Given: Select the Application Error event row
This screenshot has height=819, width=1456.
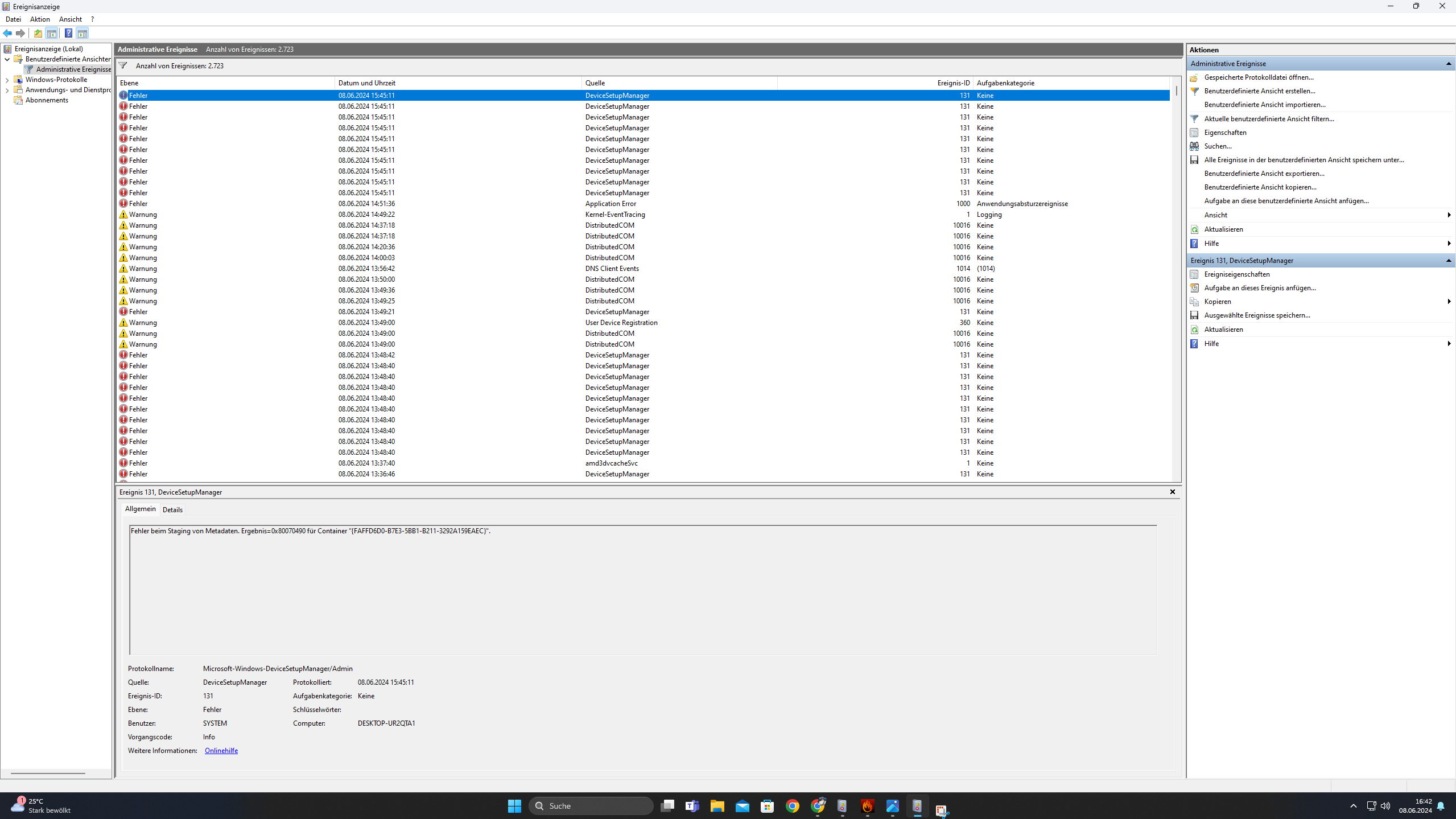Looking at the screenshot, I should tap(610, 204).
